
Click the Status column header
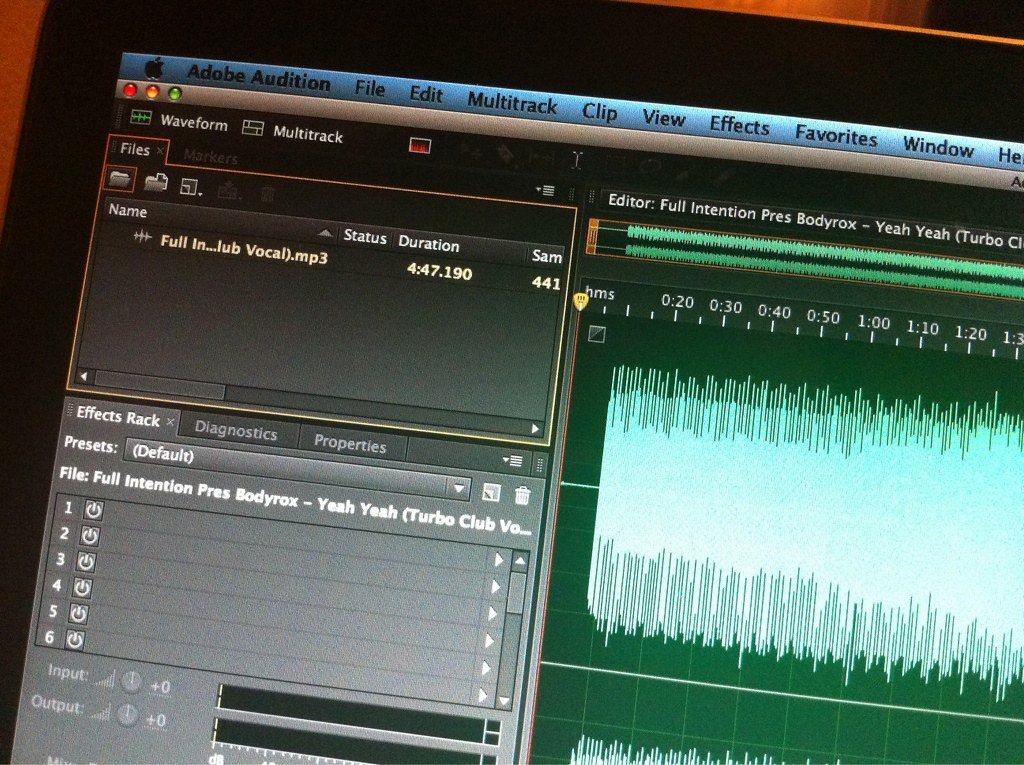(x=364, y=236)
